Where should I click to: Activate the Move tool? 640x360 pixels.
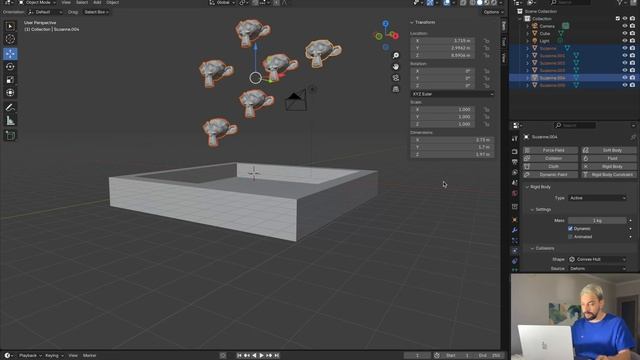(10, 53)
